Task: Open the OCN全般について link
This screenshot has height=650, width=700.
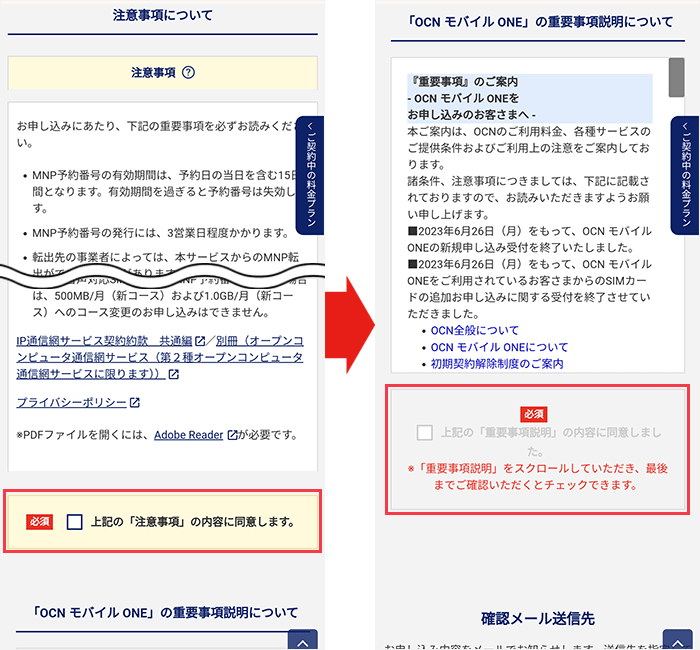Action: click(x=475, y=330)
